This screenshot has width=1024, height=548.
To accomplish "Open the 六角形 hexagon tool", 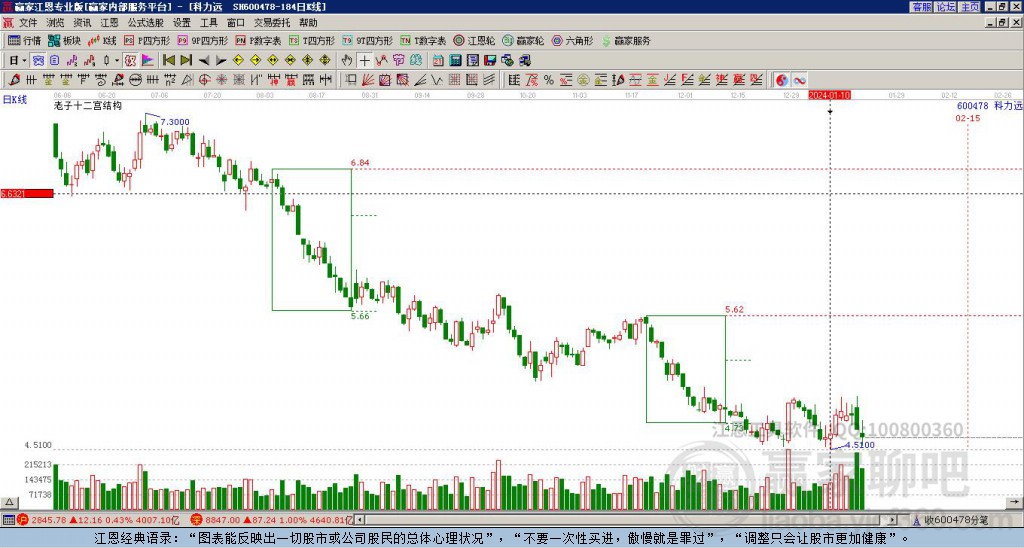I will pyautogui.click(x=572, y=40).
